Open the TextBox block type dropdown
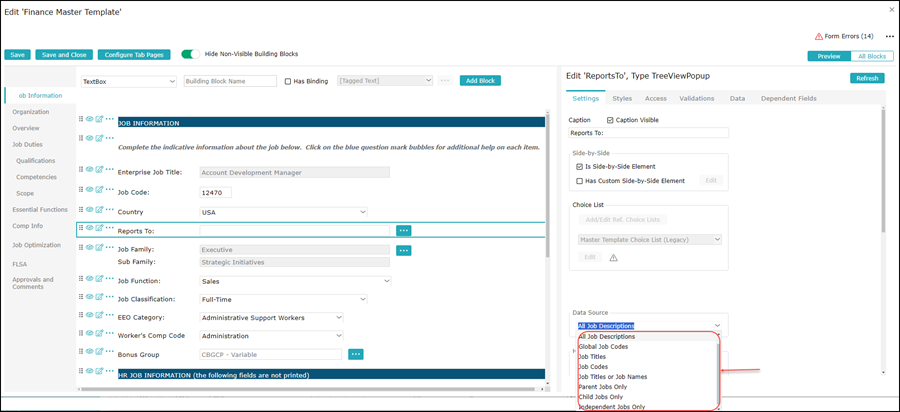The height and width of the screenshot is (412, 900). (x=129, y=81)
